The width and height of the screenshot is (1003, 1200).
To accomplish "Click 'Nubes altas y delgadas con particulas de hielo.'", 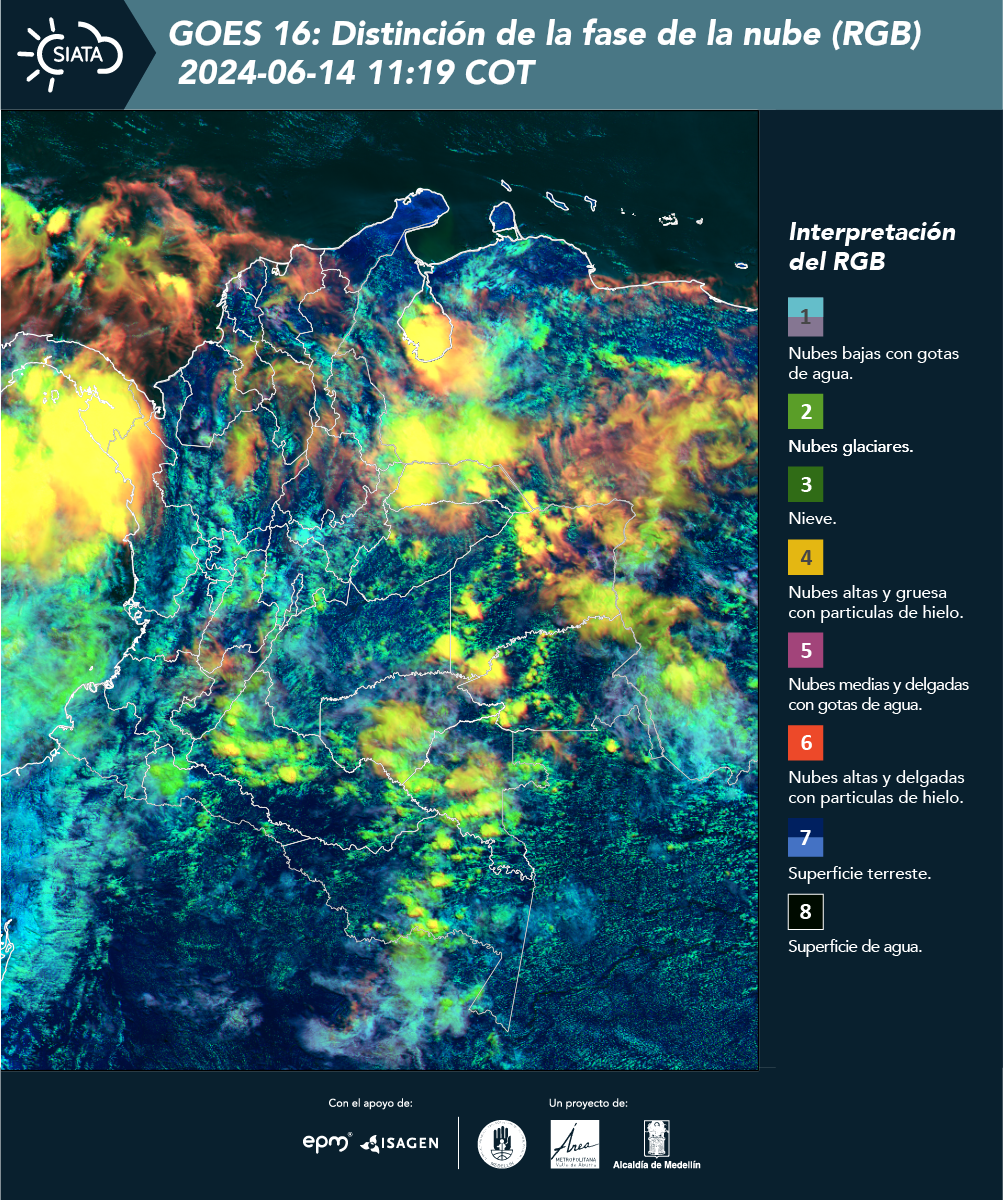I will (876, 787).
